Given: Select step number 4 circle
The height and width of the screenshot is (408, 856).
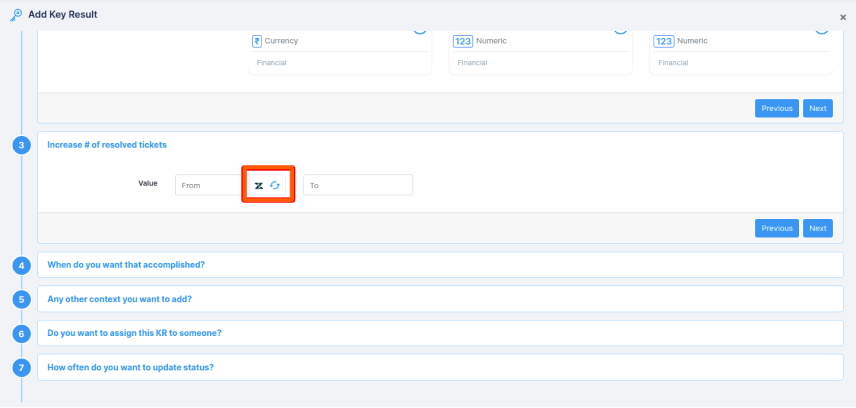Looking at the screenshot, I should tap(21, 266).
